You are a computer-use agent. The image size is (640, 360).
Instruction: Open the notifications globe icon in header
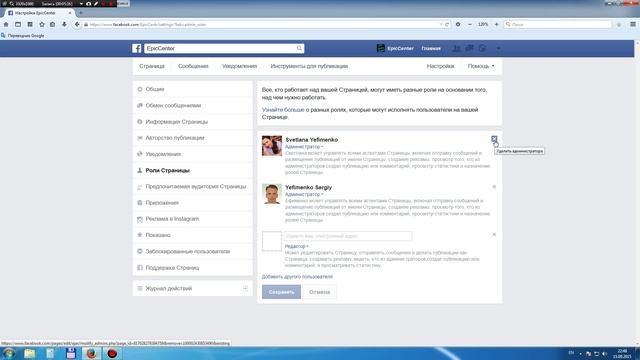tap(482, 48)
